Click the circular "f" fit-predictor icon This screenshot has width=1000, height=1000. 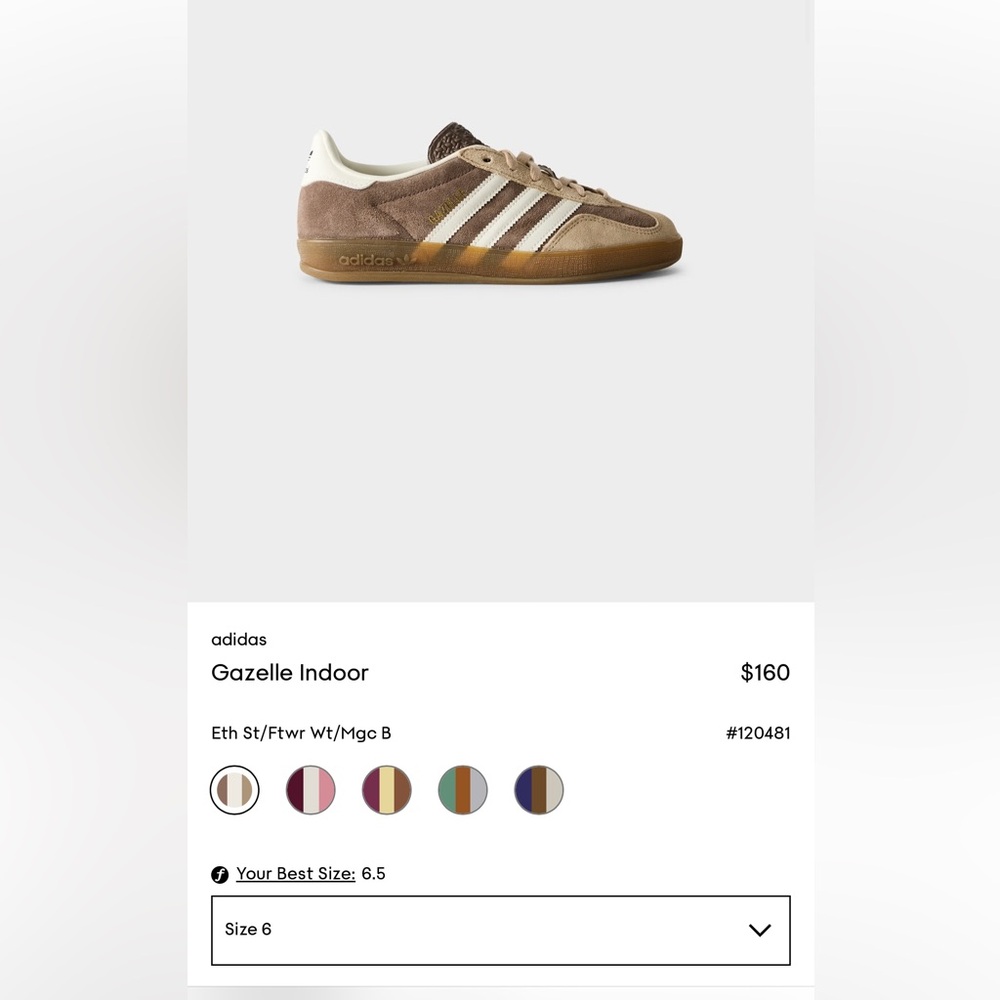point(220,873)
